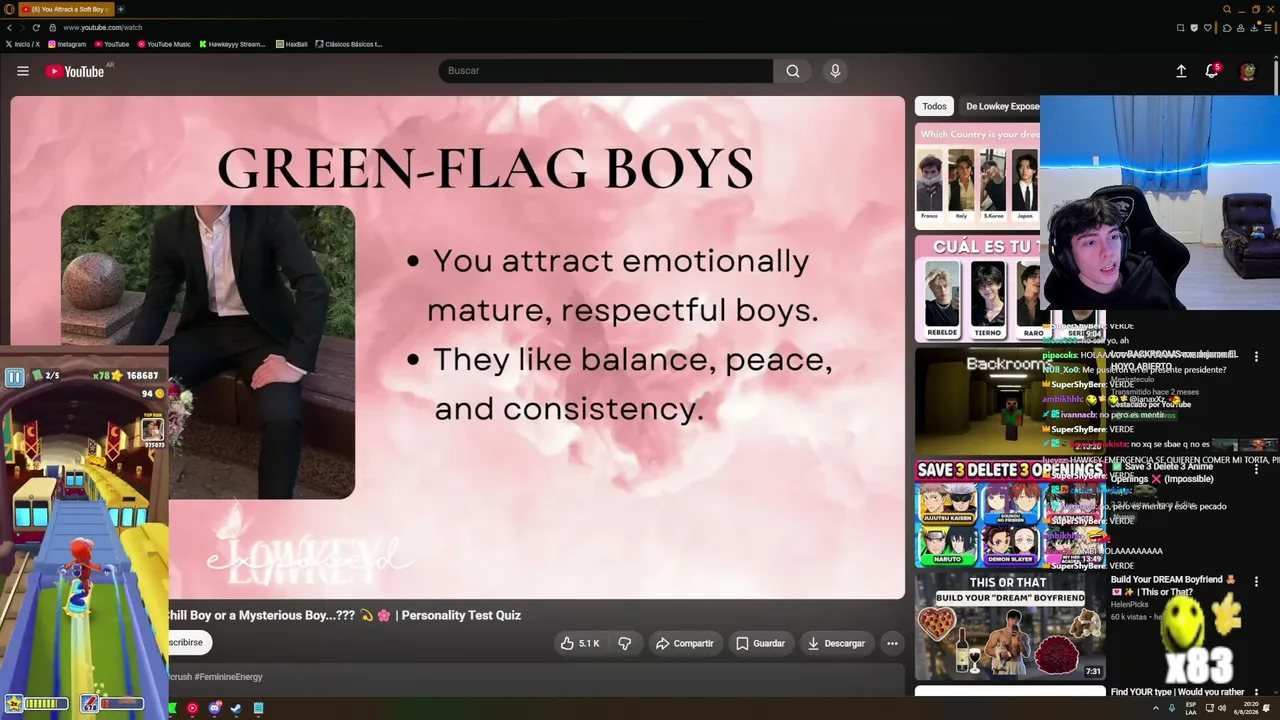Open the browser easy setup sliders
The width and height of the screenshot is (1280, 720).
[x=1269, y=27]
